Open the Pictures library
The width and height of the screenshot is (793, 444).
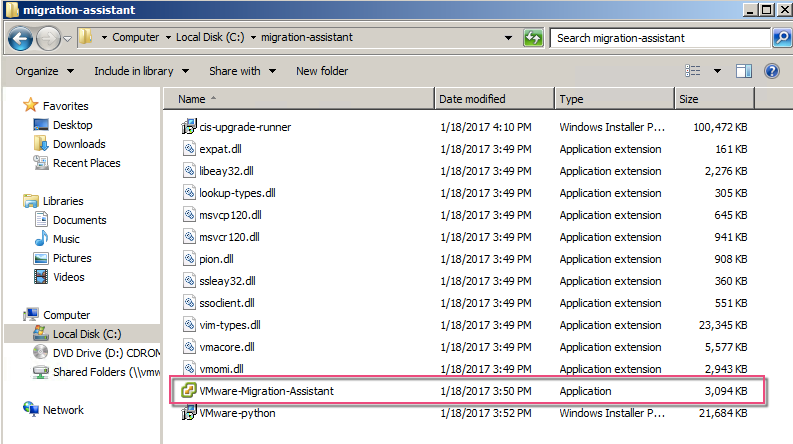pyautogui.click(x=72, y=258)
